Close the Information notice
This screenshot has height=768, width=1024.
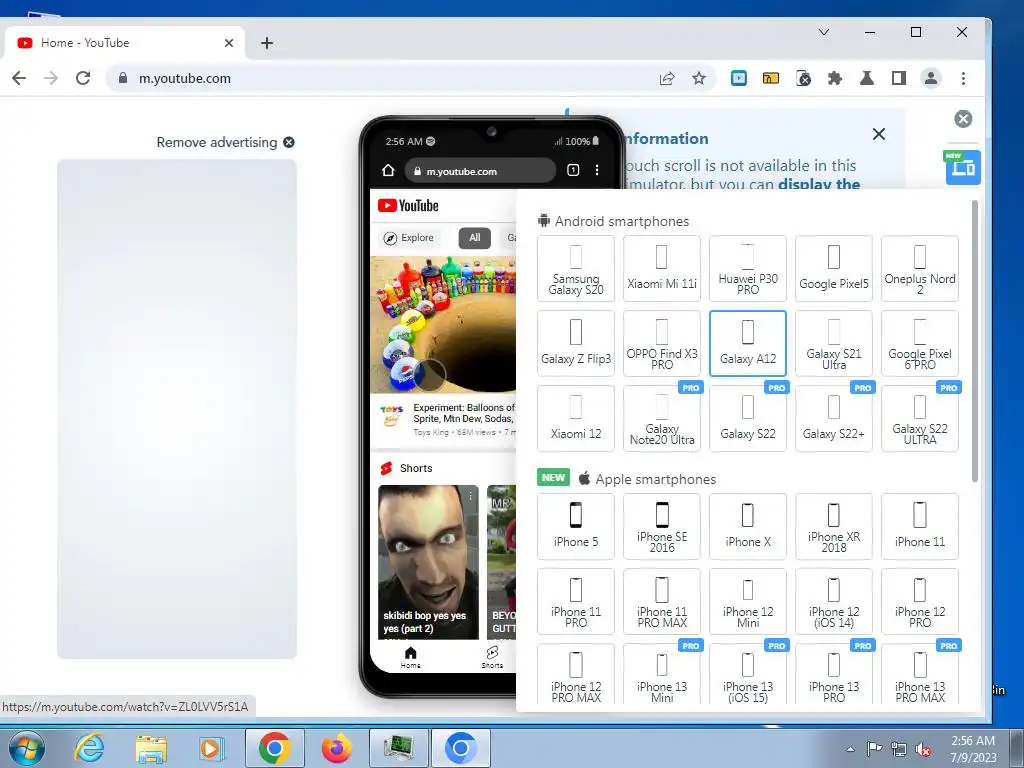click(x=879, y=134)
